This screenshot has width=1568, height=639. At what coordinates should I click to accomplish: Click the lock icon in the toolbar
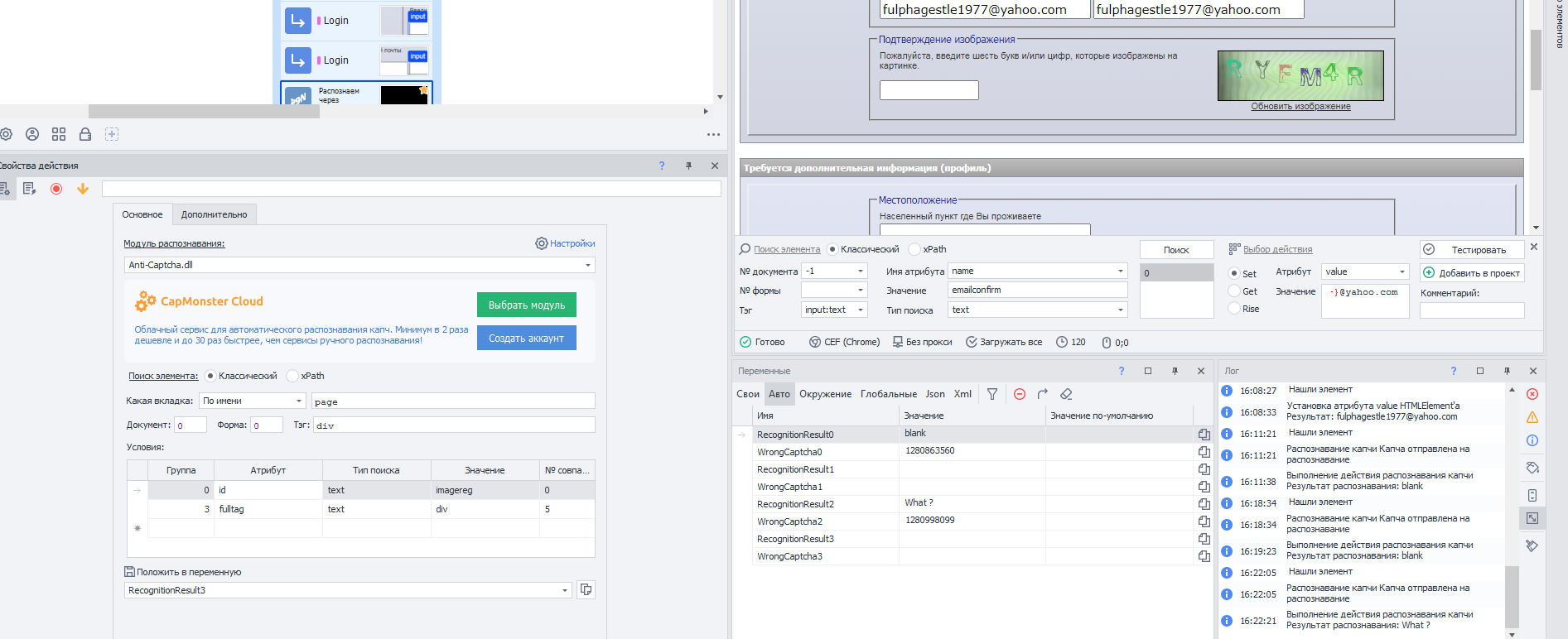(85, 134)
